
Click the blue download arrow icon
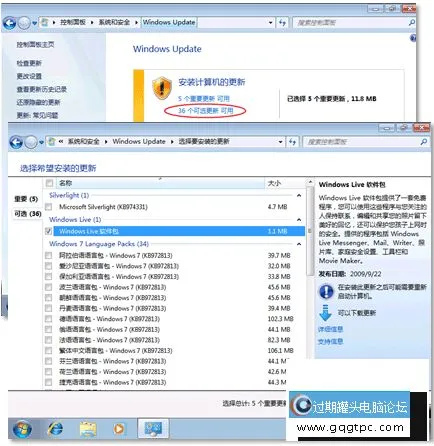click(x=325, y=312)
